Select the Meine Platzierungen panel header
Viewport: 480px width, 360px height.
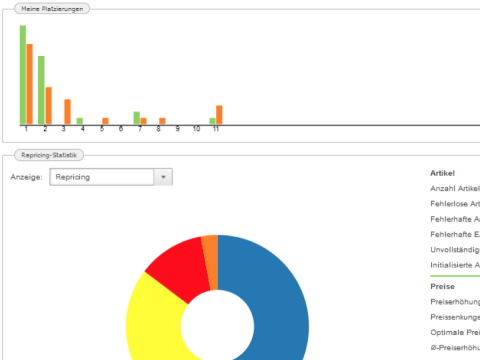point(52,9)
